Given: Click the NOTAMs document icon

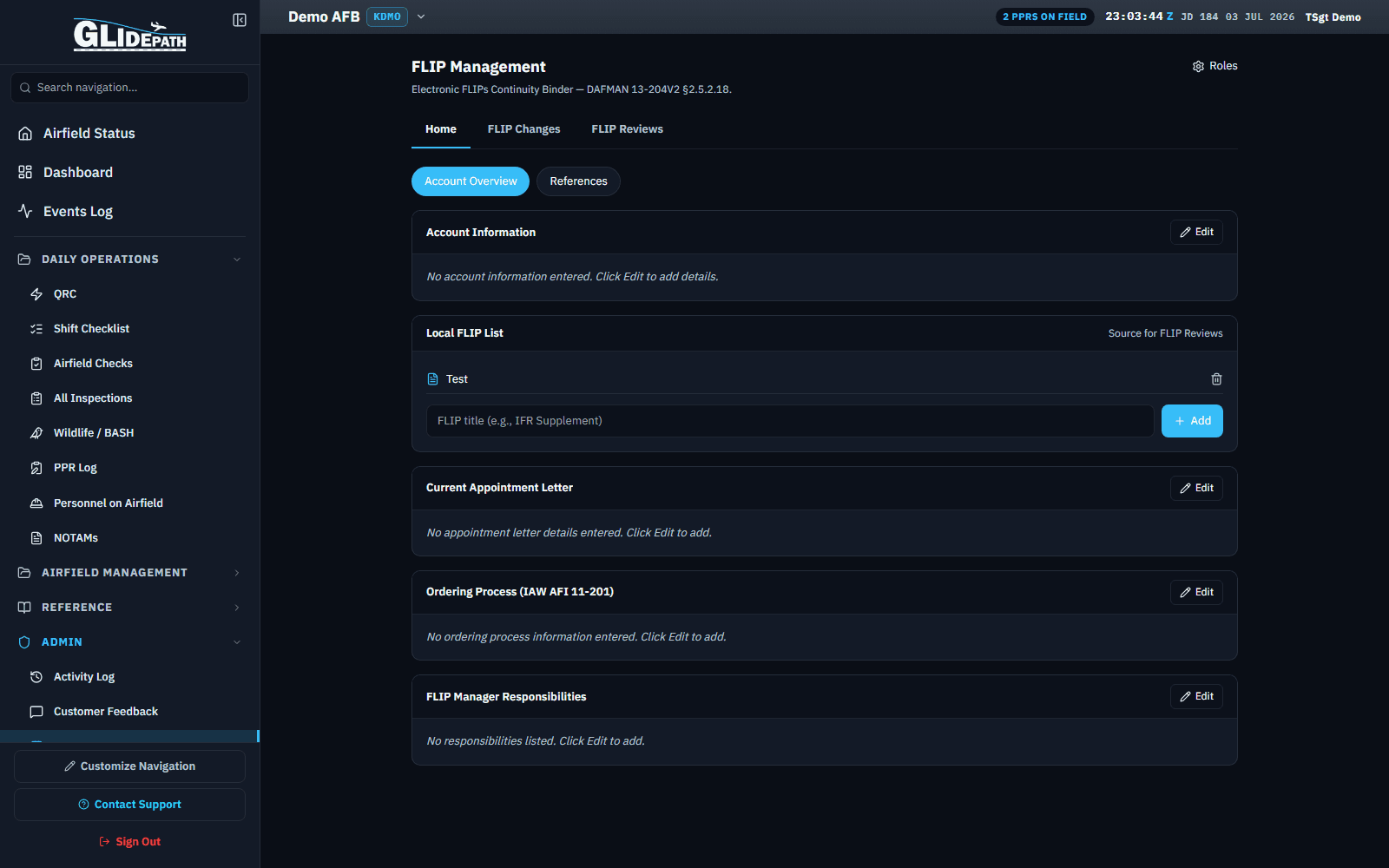Looking at the screenshot, I should [36, 538].
